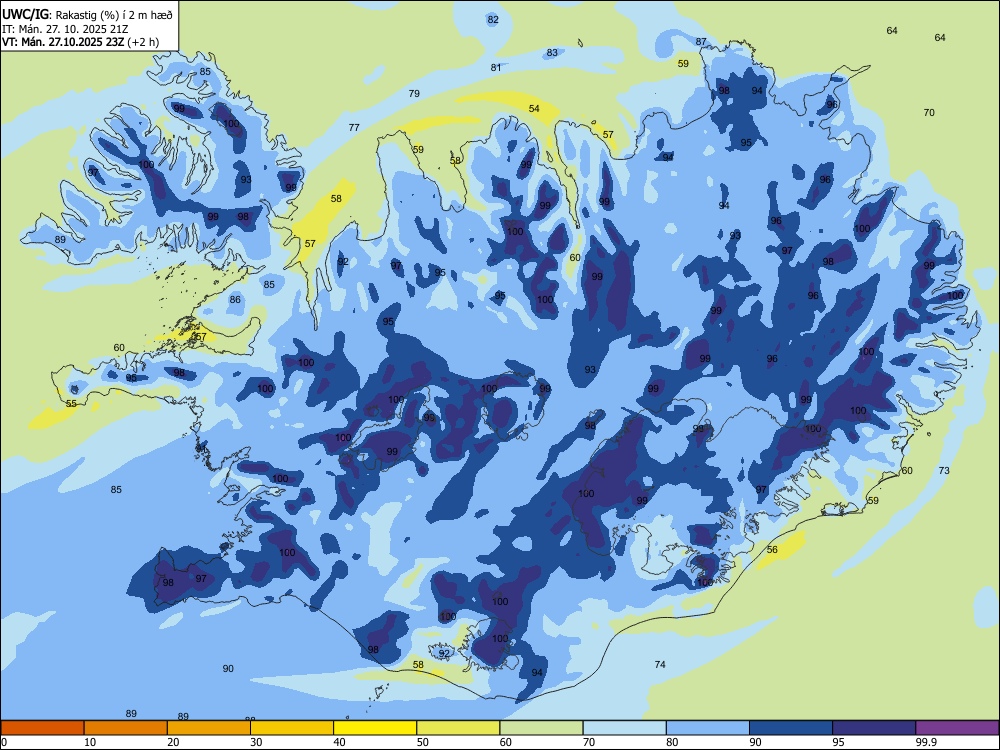The image size is (1000, 750).
Task: Select the 20–30 amber legend swatch
Action: click(x=209, y=728)
